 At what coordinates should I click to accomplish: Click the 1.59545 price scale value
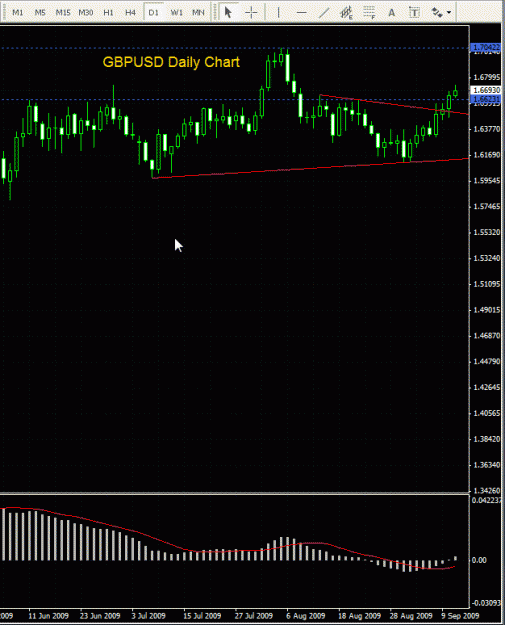point(486,181)
